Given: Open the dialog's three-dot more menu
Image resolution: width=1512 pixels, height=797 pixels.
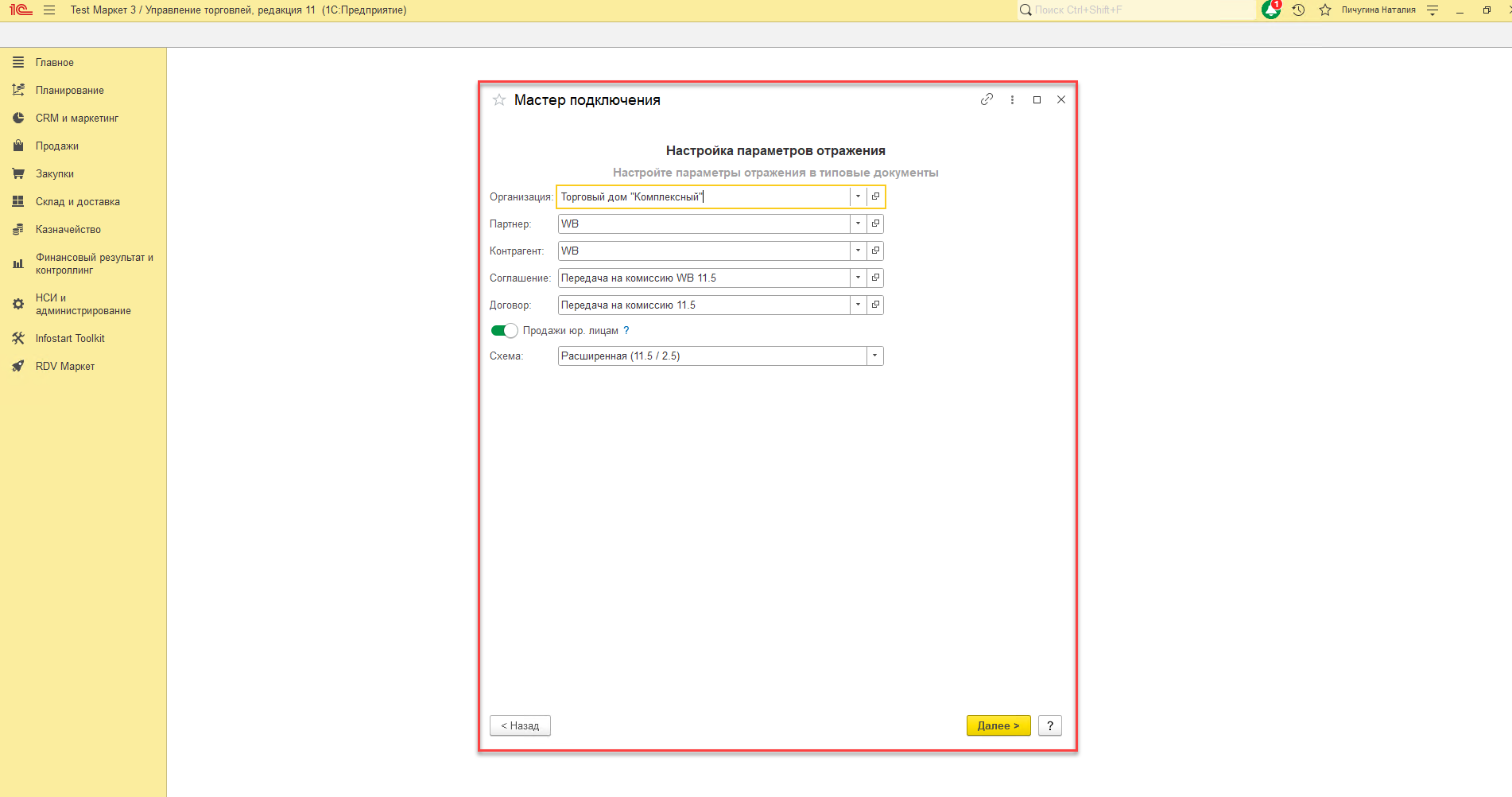Looking at the screenshot, I should click(x=1012, y=100).
